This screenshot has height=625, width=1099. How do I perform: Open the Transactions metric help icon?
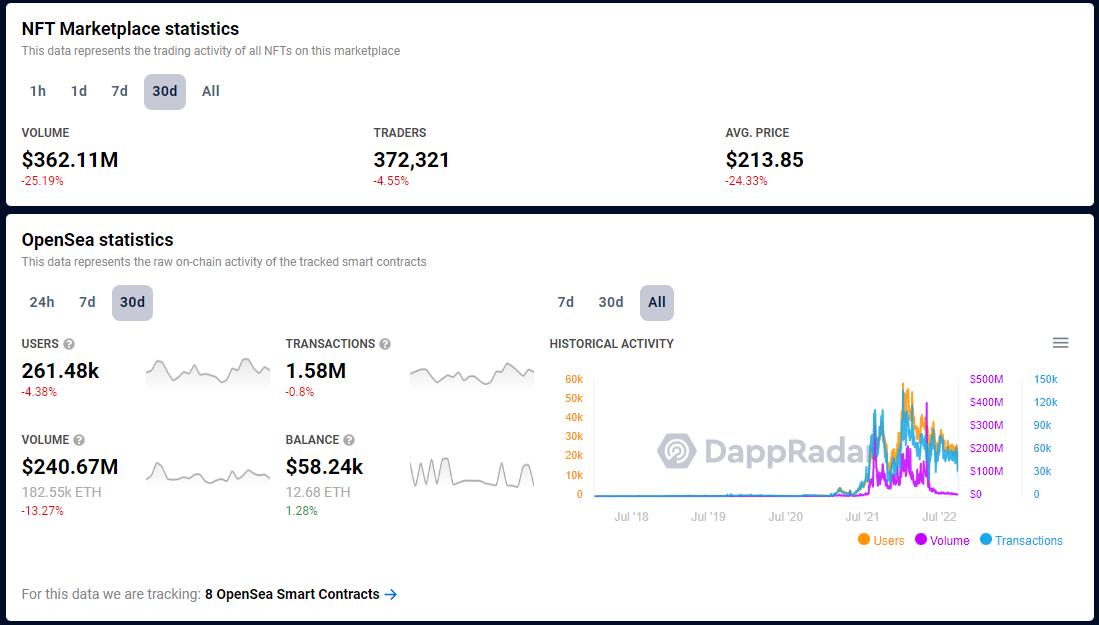pyautogui.click(x=385, y=344)
